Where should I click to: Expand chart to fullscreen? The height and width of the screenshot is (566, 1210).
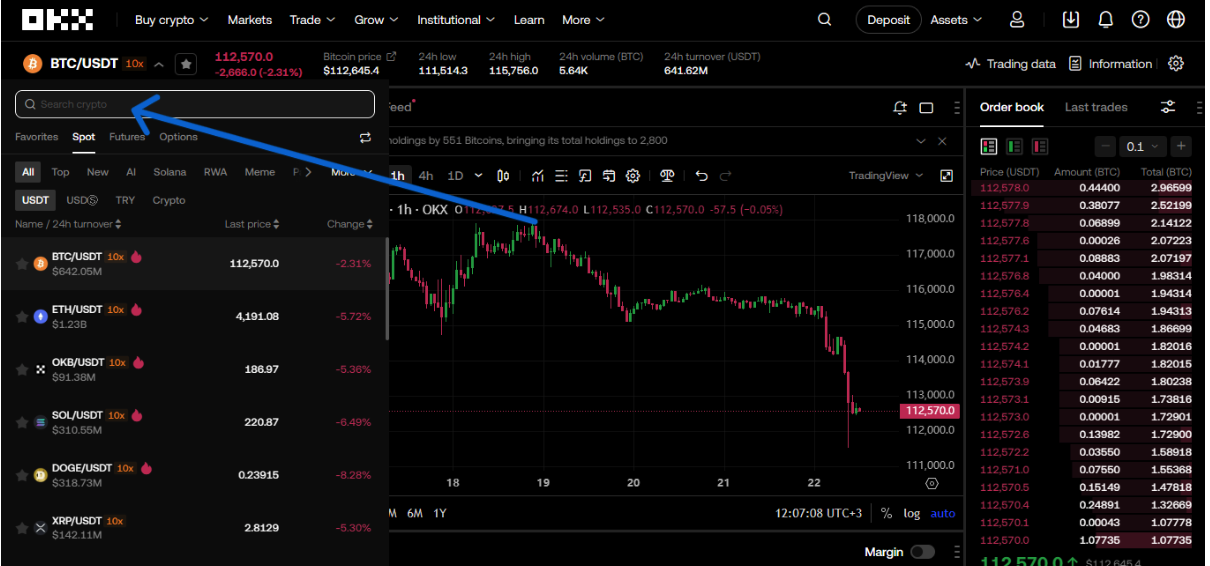[x=946, y=176]
